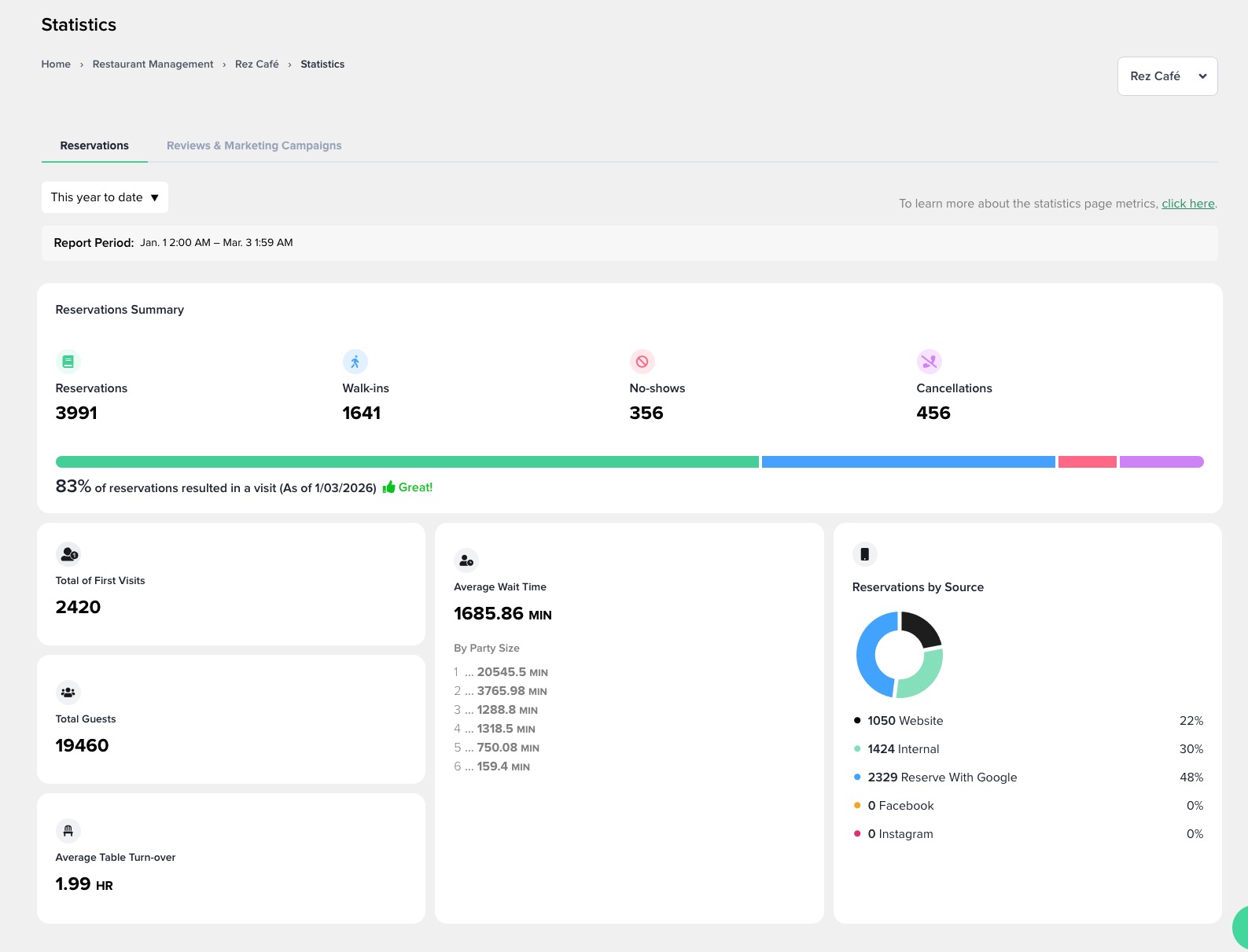This screenshot has height=952, width=1248.
Task: Click the blue Walk-ins person icon
Action: click(355, 362)
